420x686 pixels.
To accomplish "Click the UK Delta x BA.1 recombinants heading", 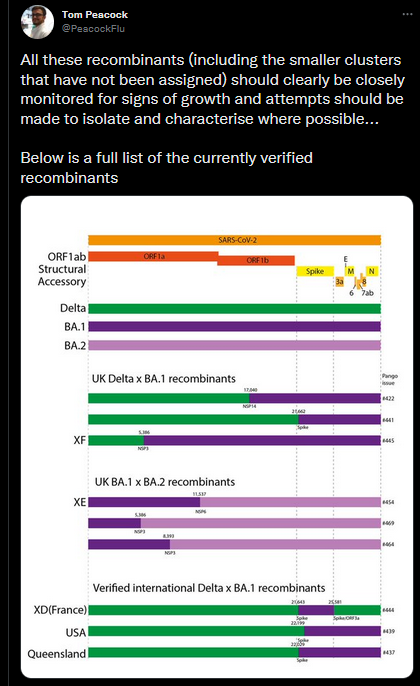I will coord(164,378).
